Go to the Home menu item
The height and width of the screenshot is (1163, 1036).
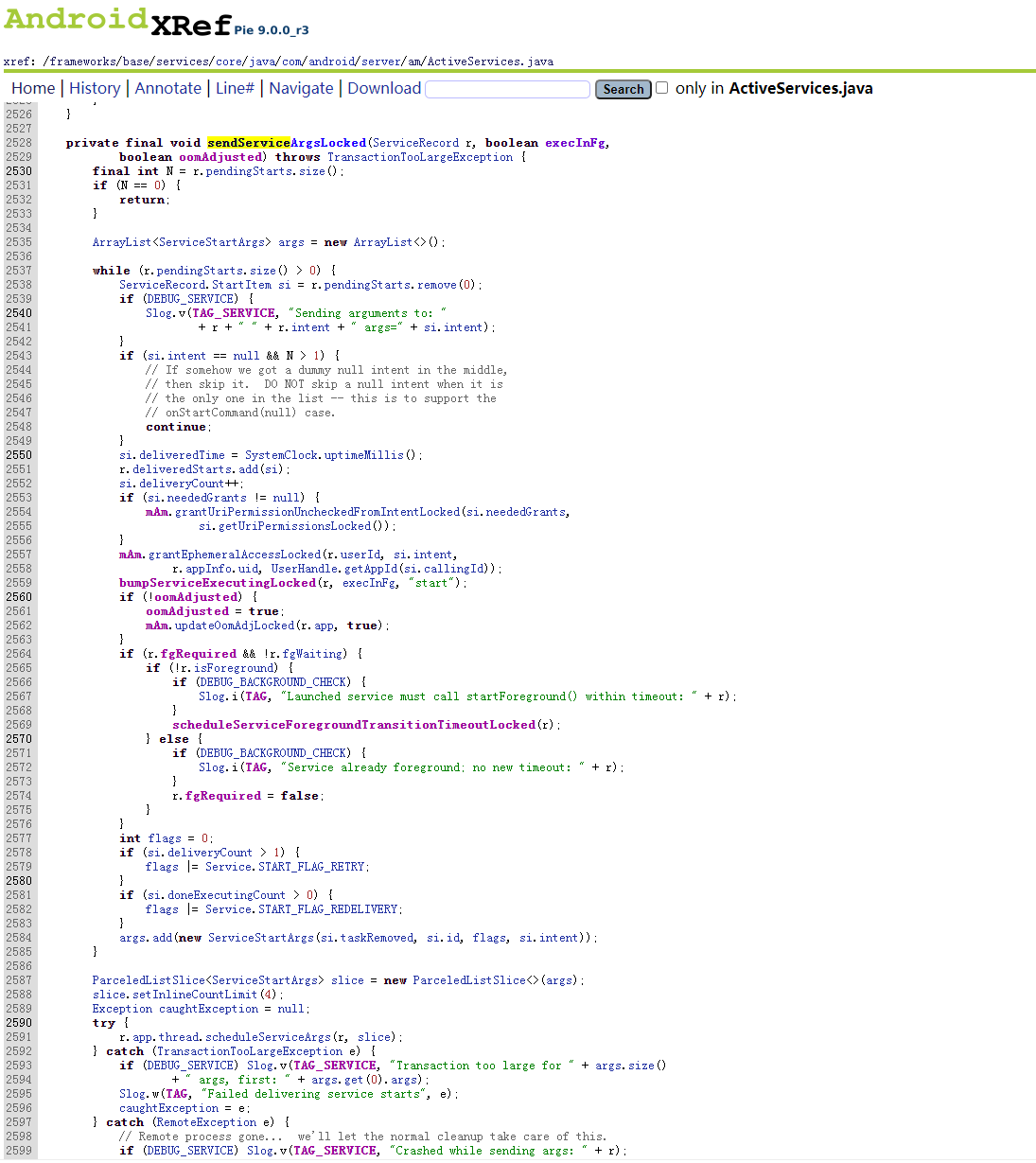click(x=33, y=88)
